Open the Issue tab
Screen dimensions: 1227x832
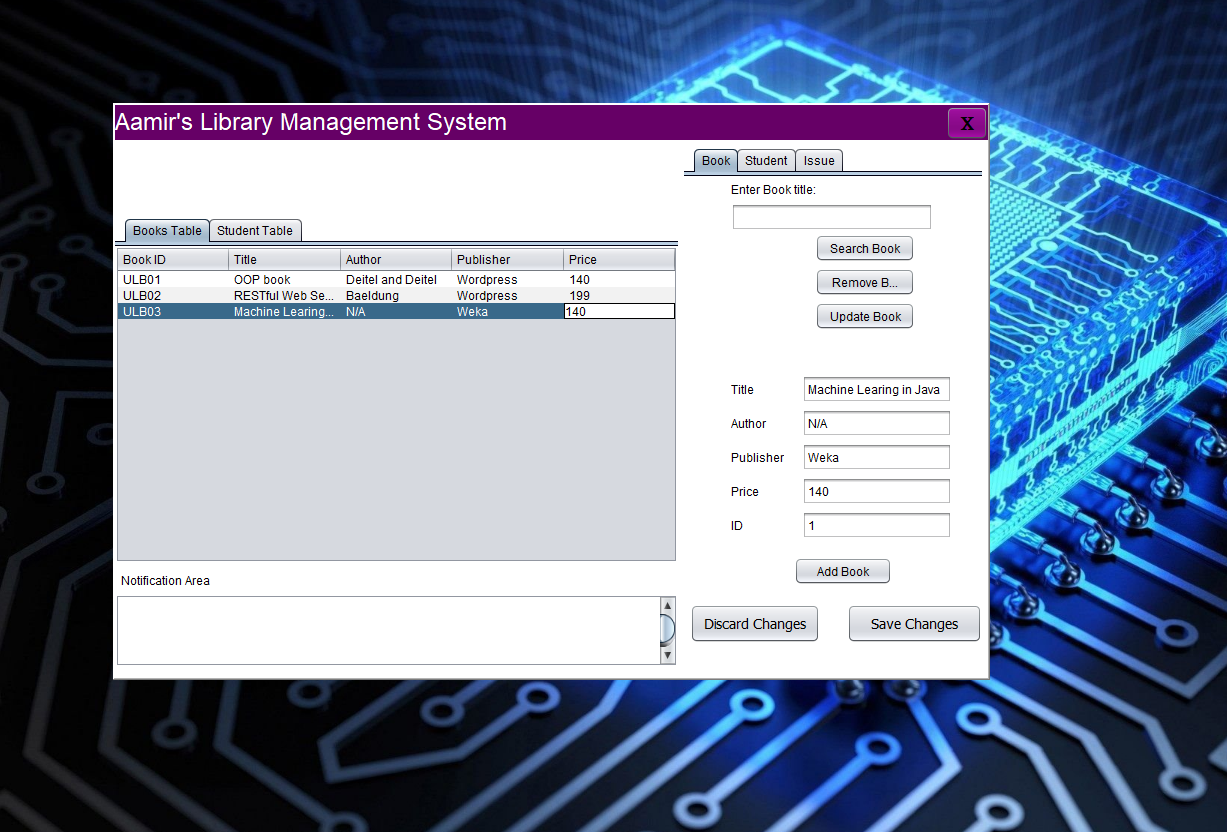point(819,160)
